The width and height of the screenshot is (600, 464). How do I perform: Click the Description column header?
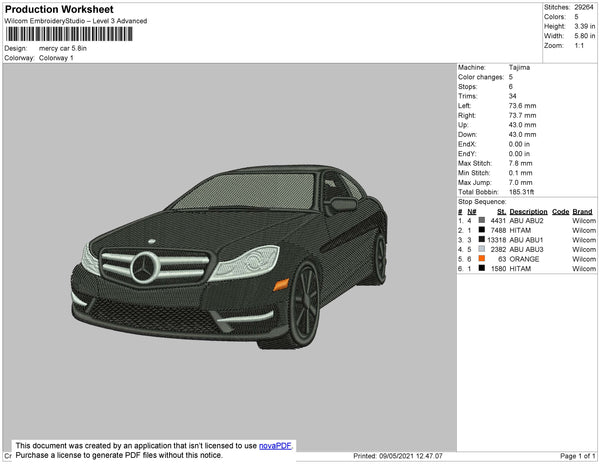pos(528,212)
